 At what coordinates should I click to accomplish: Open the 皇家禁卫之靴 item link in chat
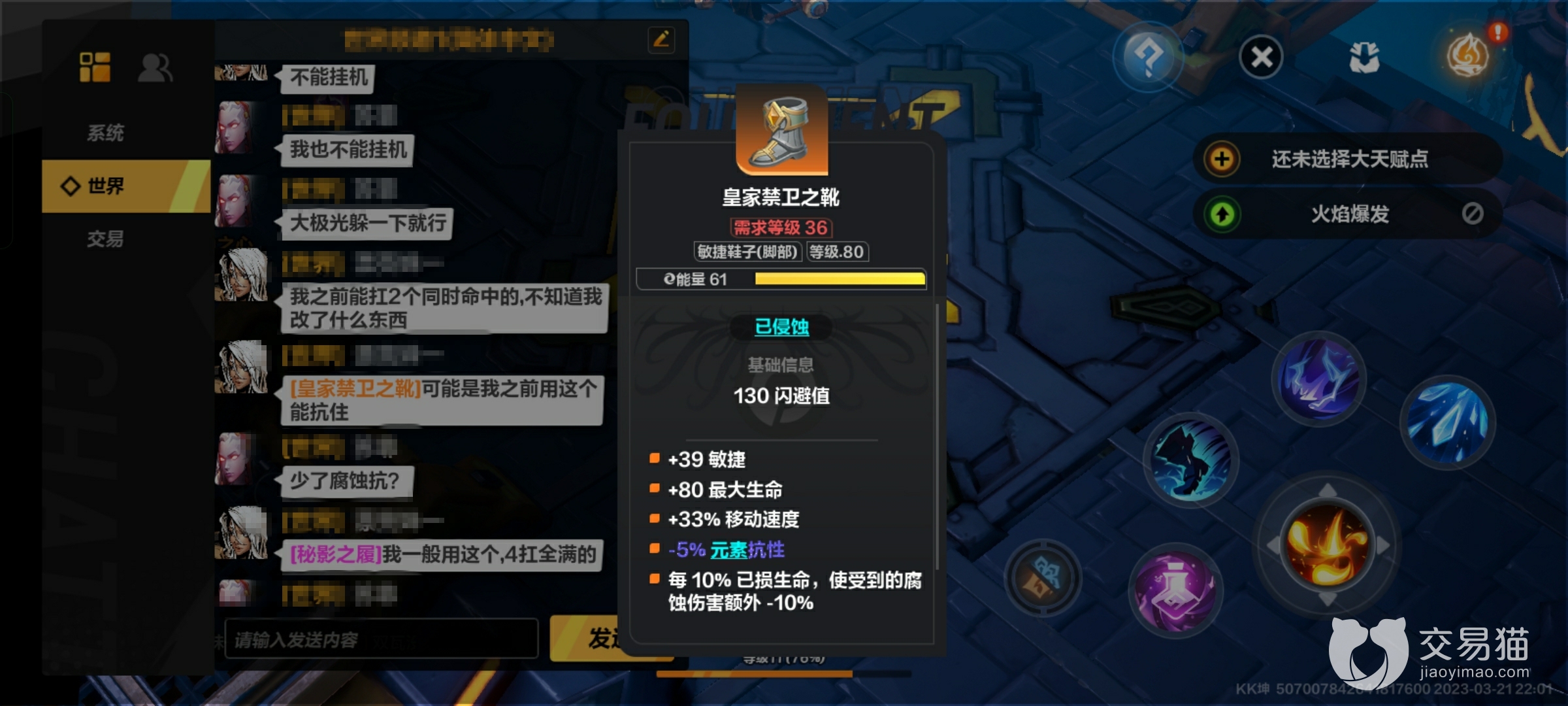(355, 389)
